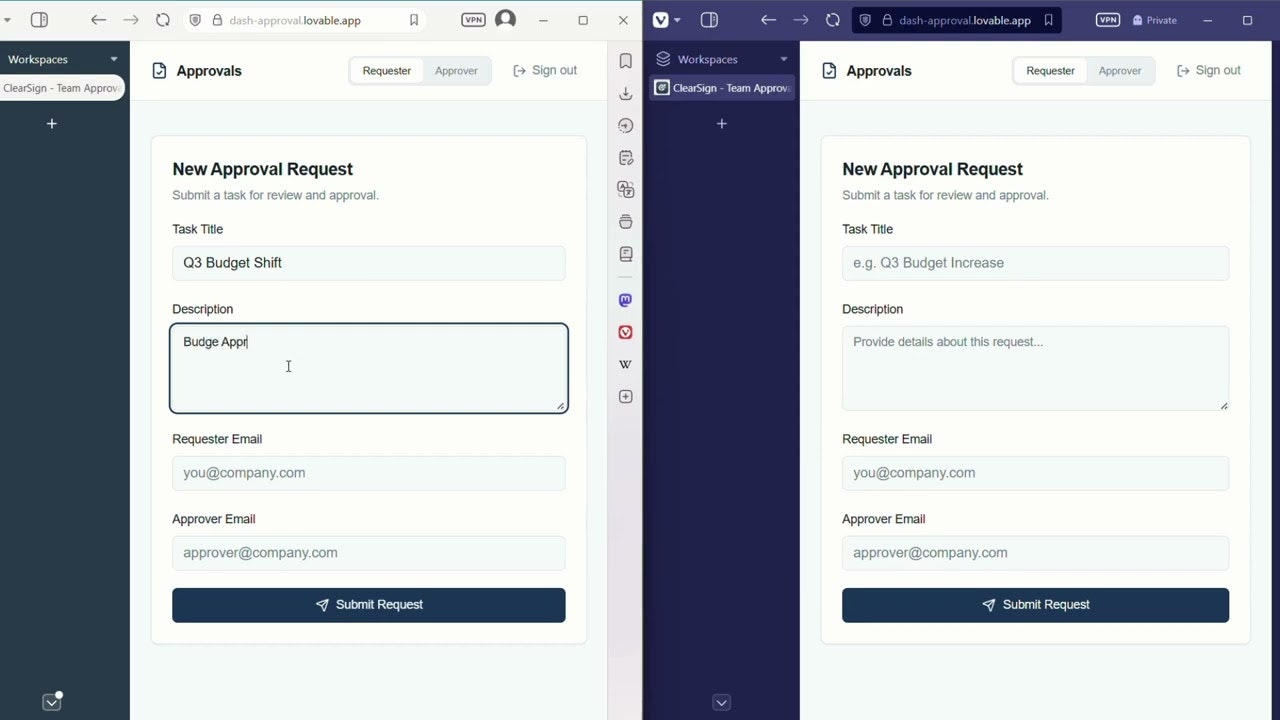Viewport: 1280px width, 720px height.
Task: Open VPN button in right browser window
Action: [x=1108, y=20]
